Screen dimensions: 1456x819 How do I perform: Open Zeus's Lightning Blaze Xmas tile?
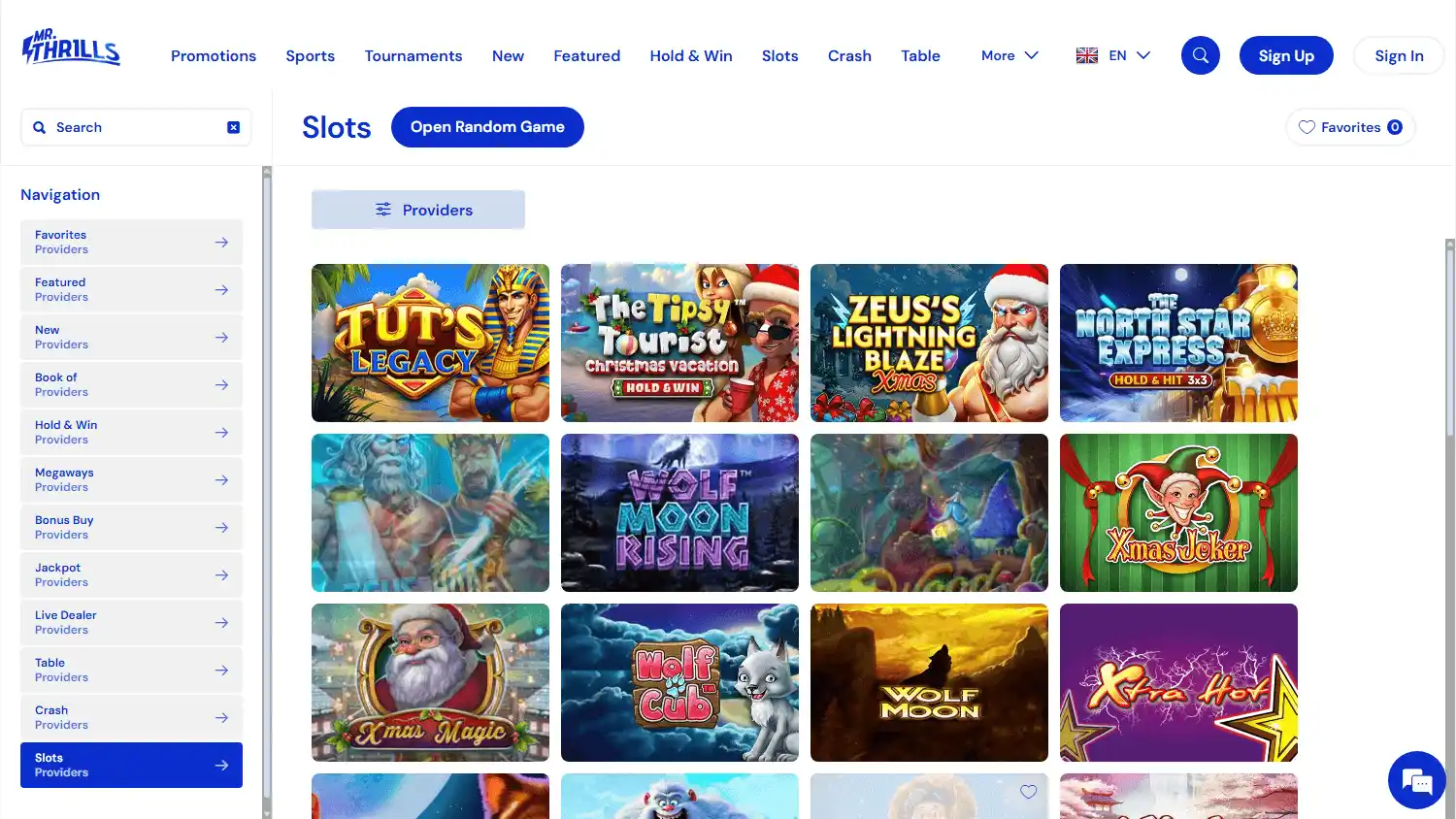tap(929, 343)
